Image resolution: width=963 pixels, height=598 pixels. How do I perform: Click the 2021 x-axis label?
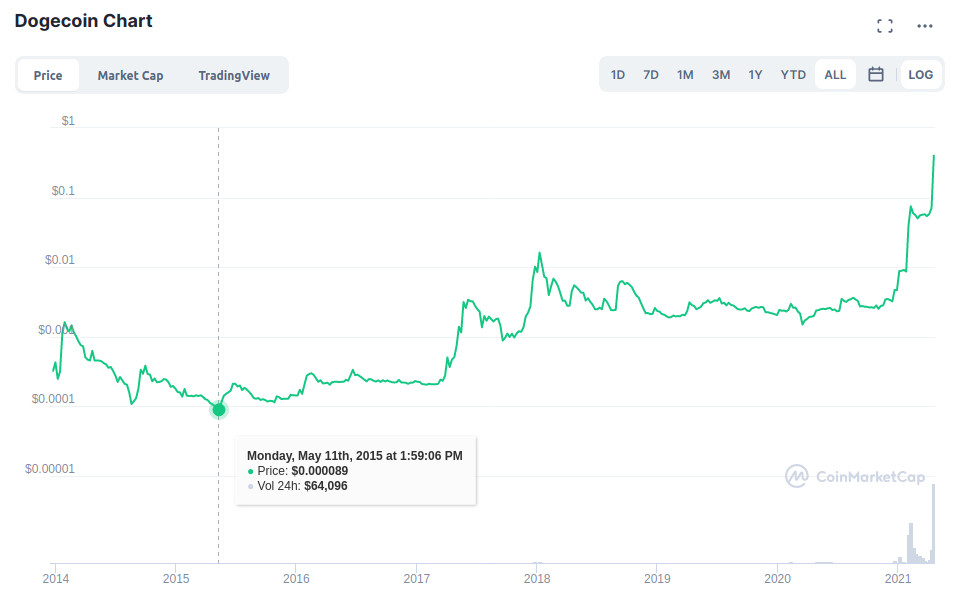point(898,578)
